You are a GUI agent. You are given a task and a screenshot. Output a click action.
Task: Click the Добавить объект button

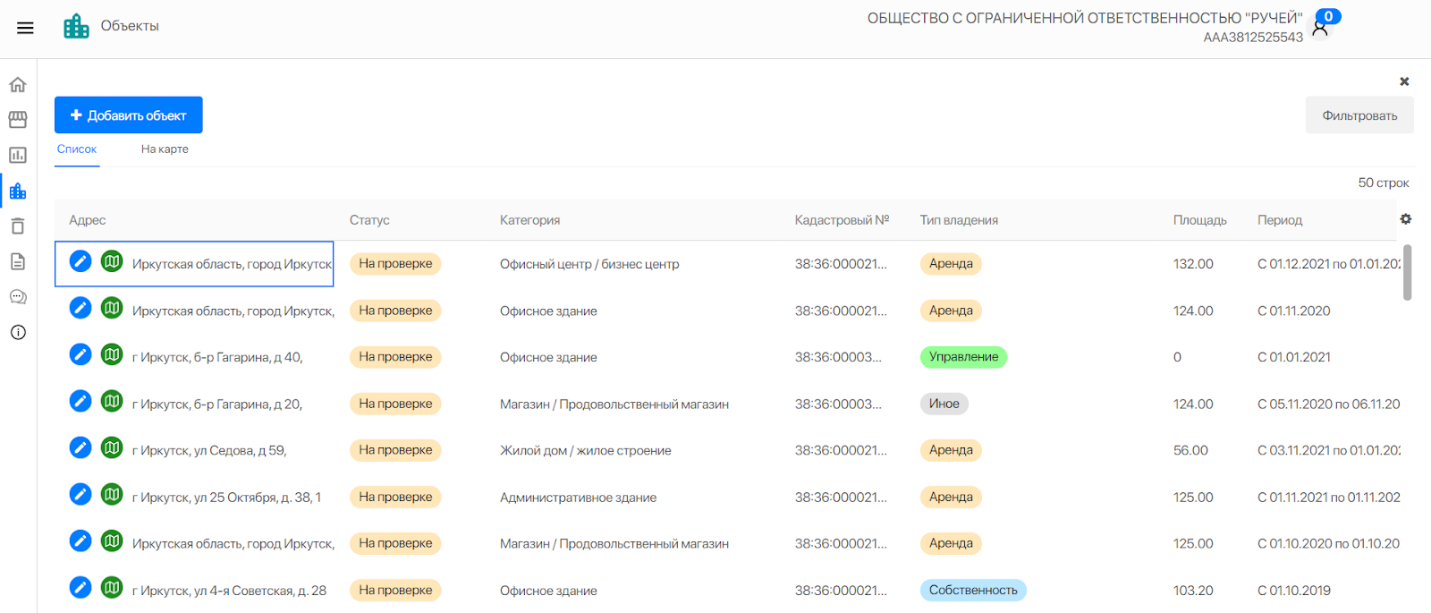(128, 115)
